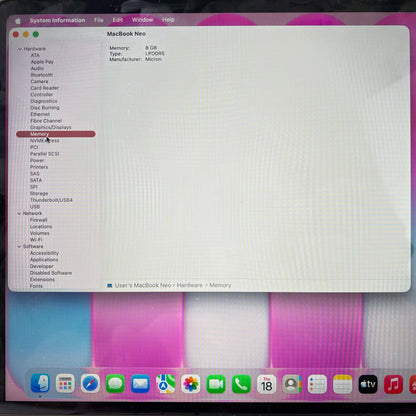Select Controller in the sidebar

42,95
